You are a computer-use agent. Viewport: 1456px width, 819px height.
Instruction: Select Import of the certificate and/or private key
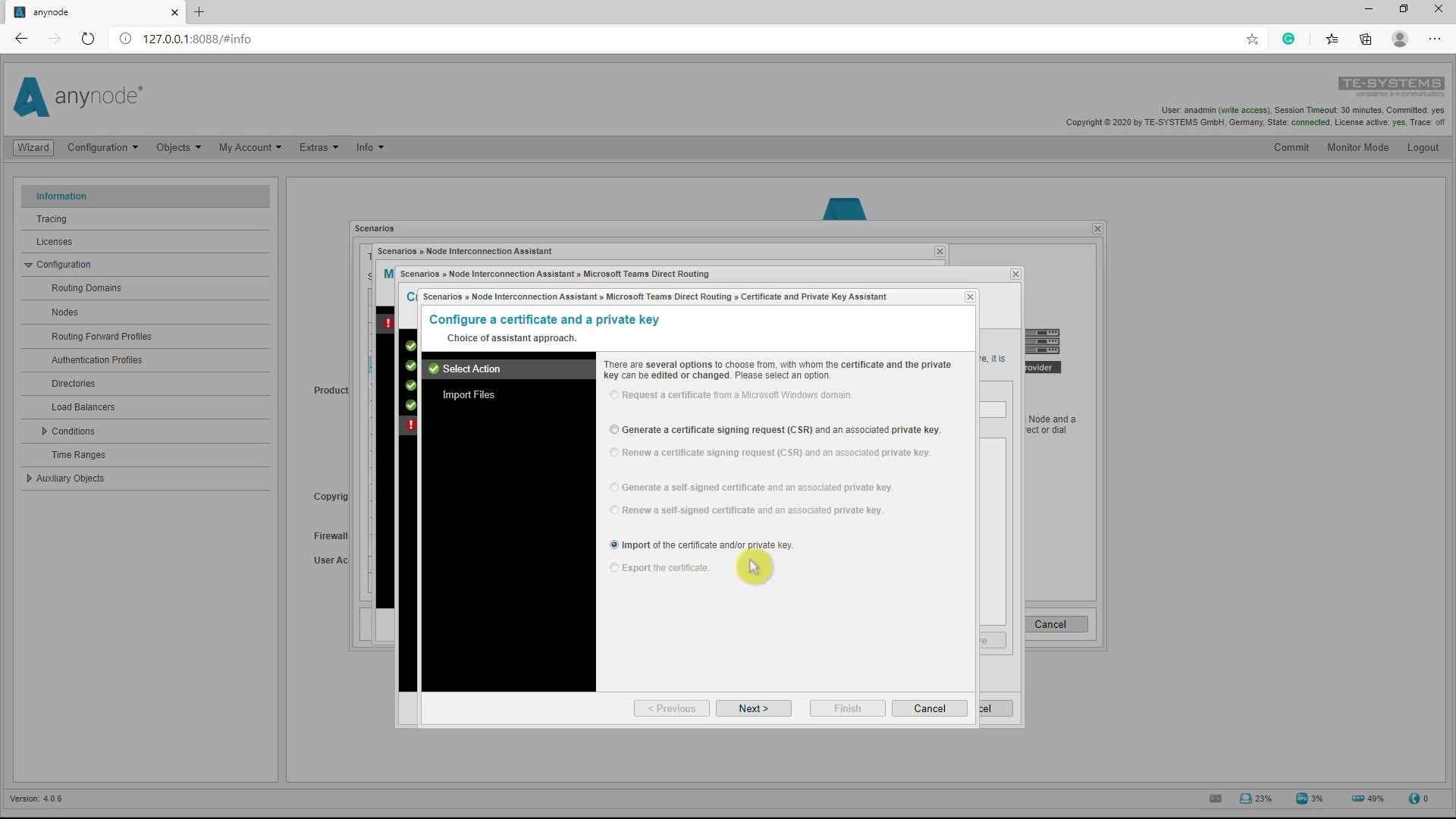[x=614, y=545]
